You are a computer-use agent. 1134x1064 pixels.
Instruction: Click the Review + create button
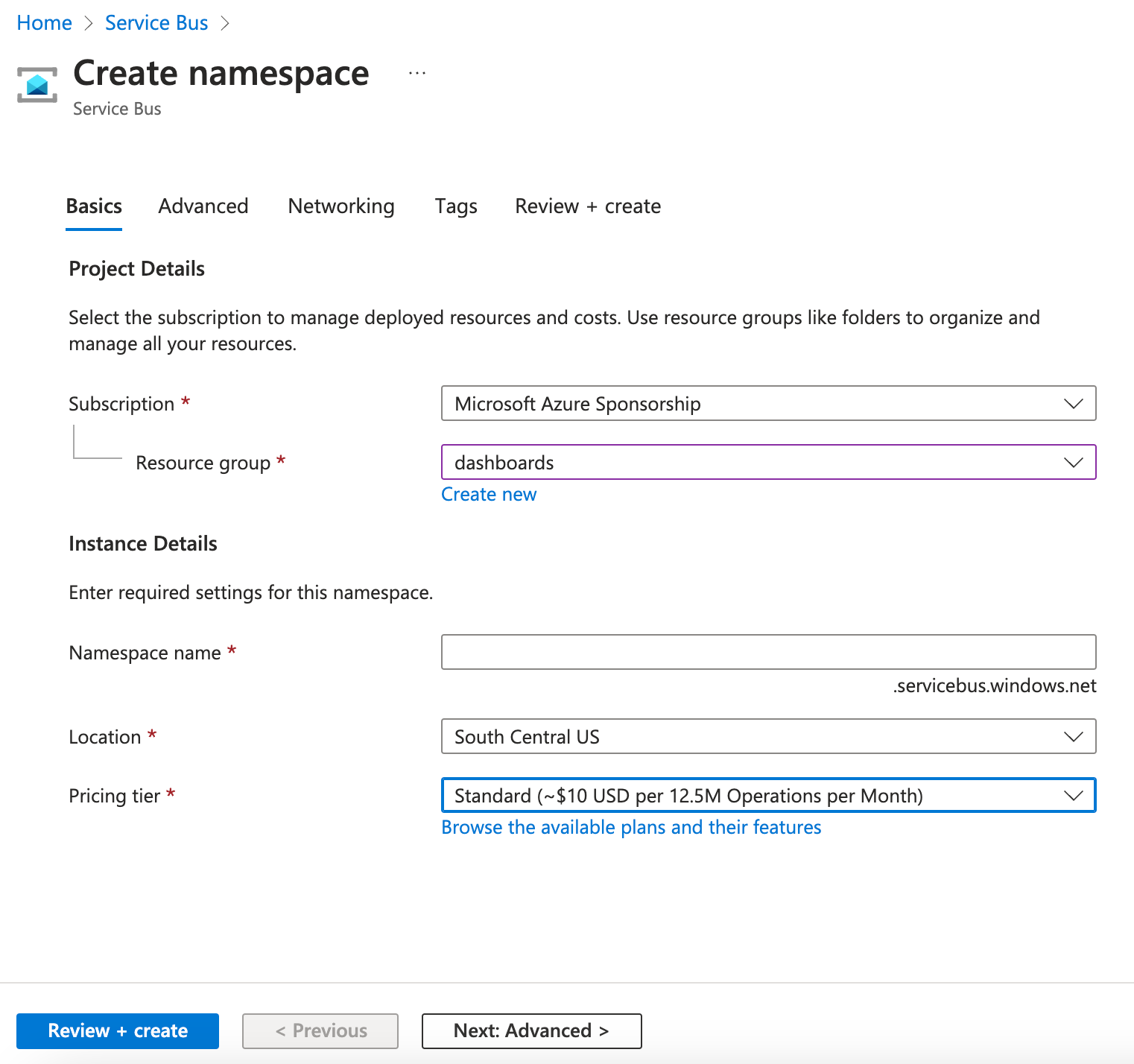click(117, 1030)
